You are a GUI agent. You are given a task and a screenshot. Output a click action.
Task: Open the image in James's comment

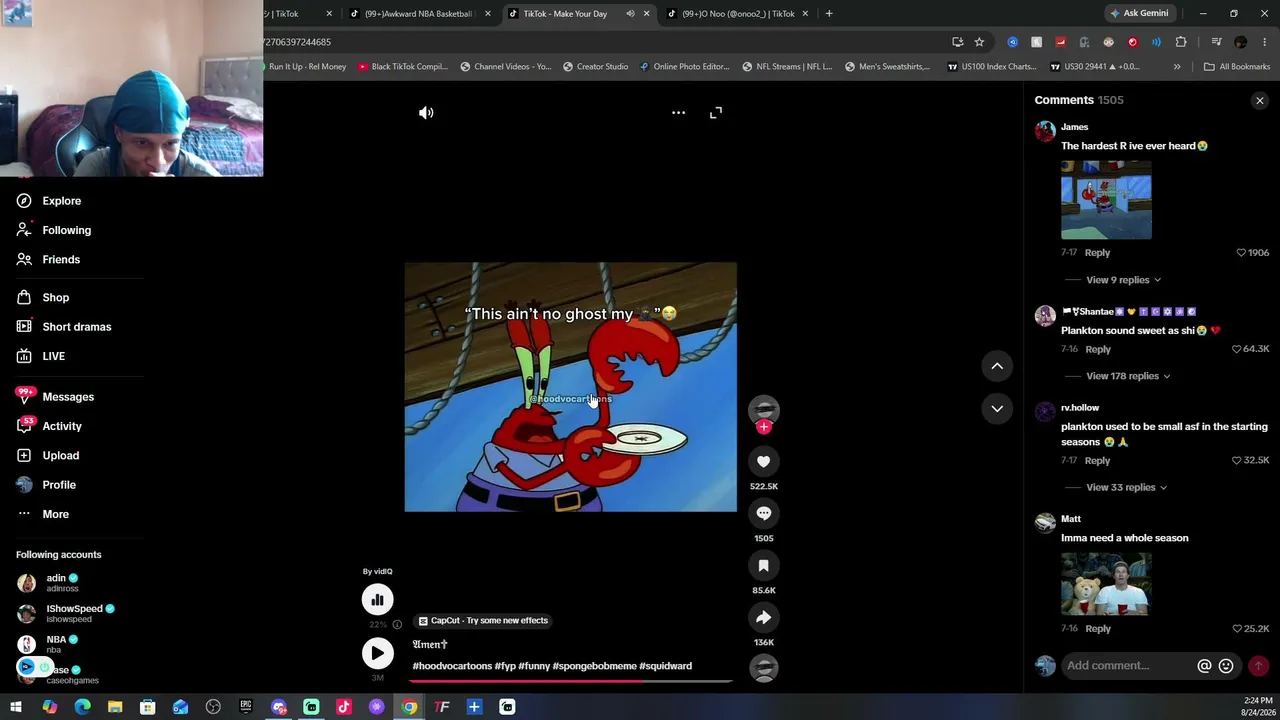[1106, 200]
